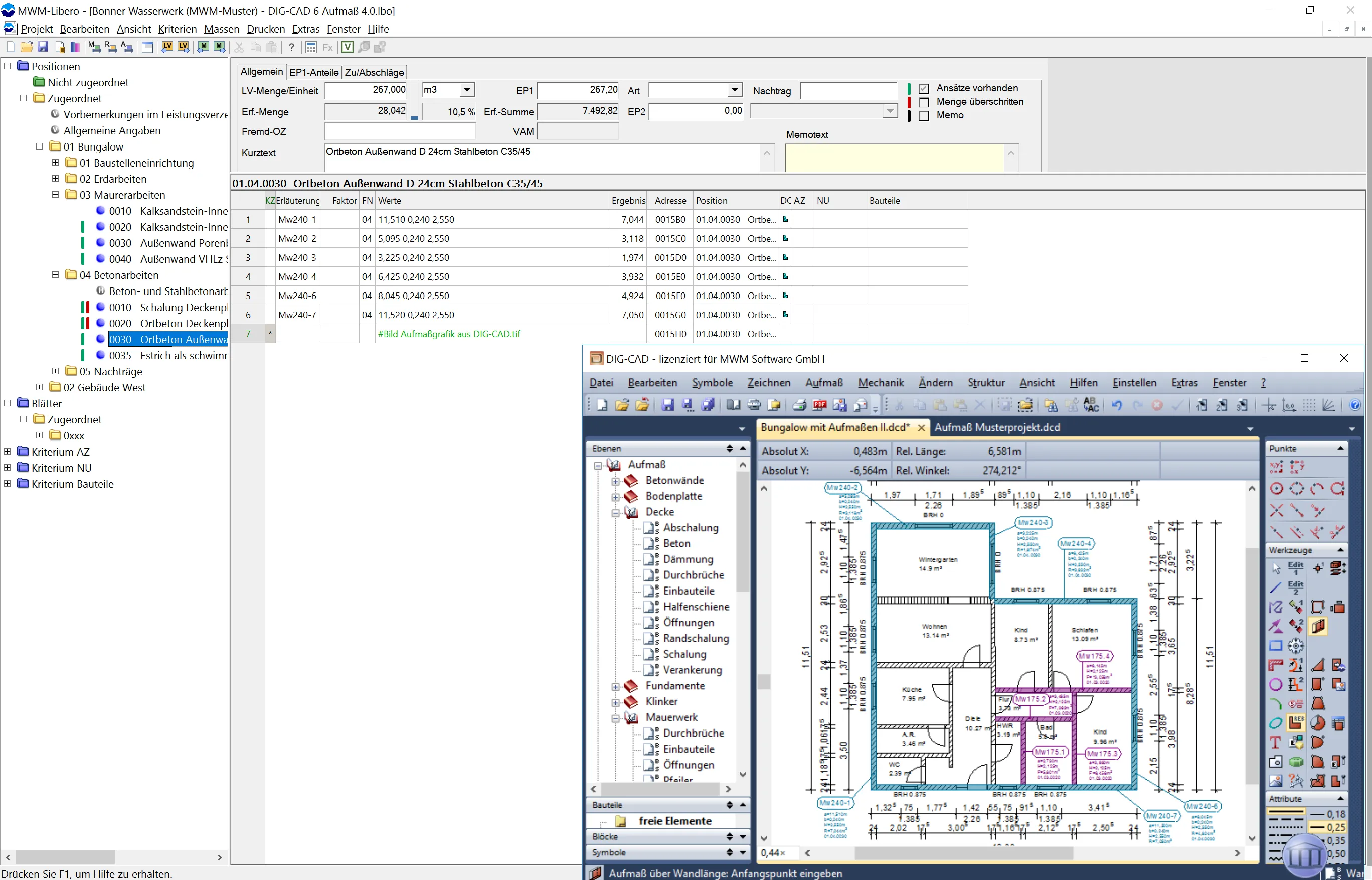Open the Massen menu in MWM-Libero
Image resolution: width=1372 pixels, height=880 pixels.
tap(222, 29)
